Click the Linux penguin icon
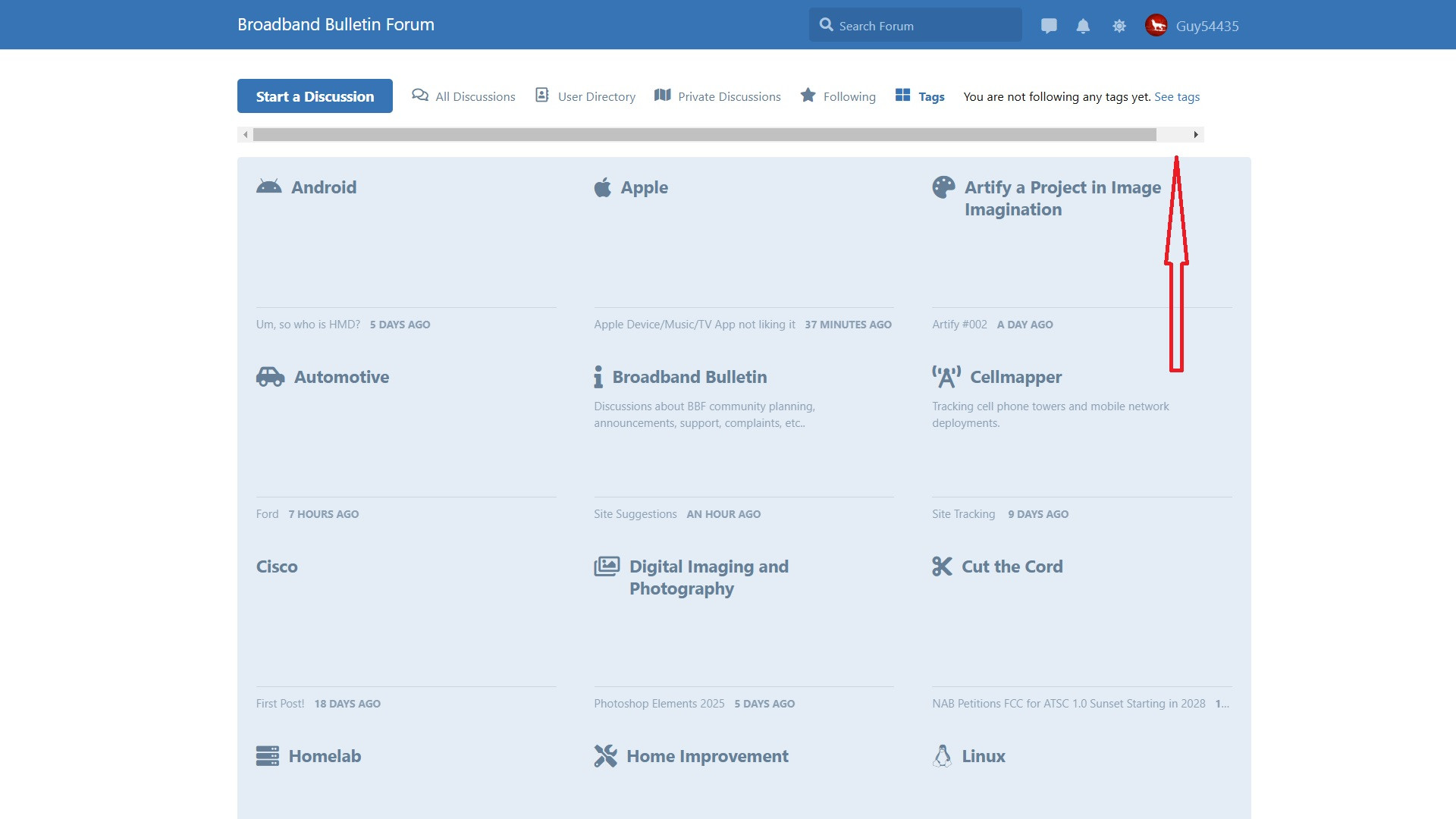Screen dimensions: 1456x819 (942, 756)
